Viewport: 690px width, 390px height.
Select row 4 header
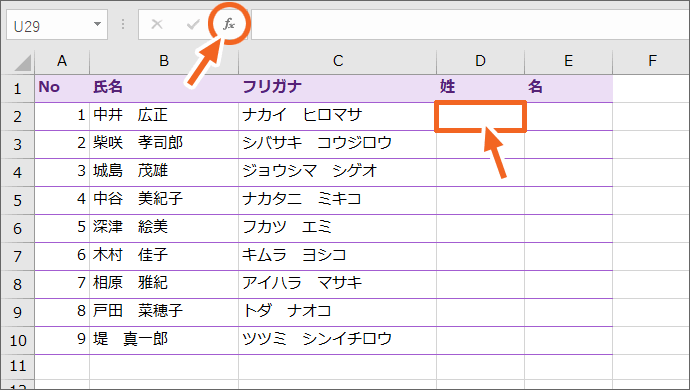click(x=18, y=173)
